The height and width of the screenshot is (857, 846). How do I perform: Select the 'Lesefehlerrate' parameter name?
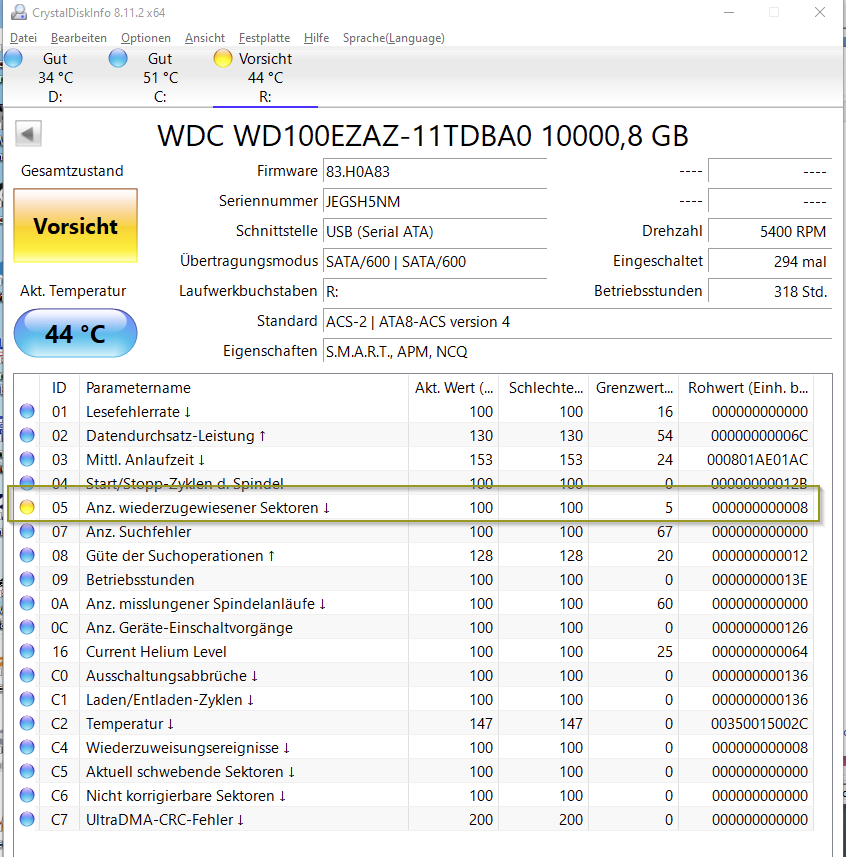(x=138, y=412)
